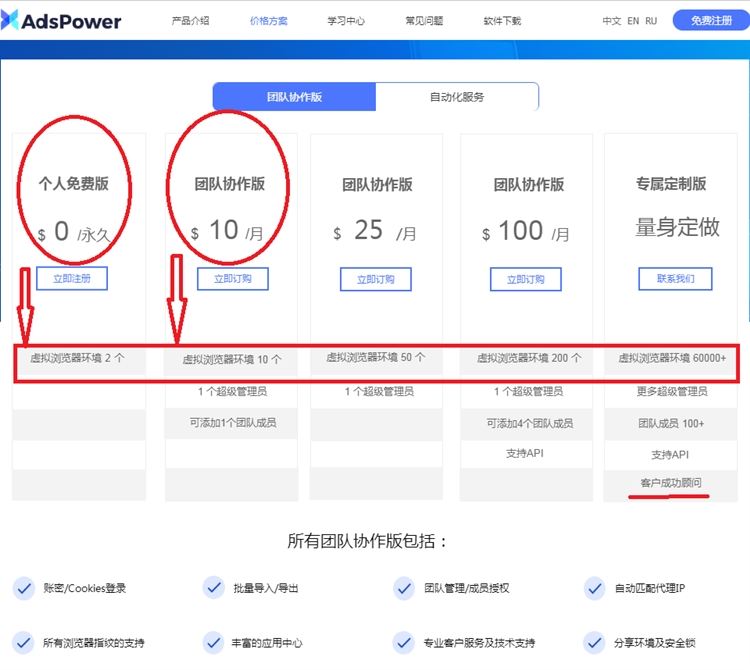Screen dimensions: 750x670
Task: Switch language to EN
Action: pos(633,21)
